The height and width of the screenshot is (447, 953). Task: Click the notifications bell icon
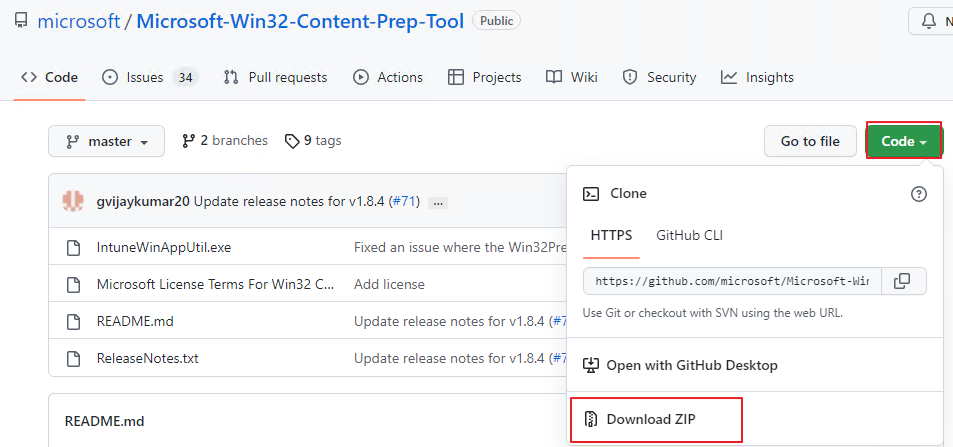coord(929,22)
